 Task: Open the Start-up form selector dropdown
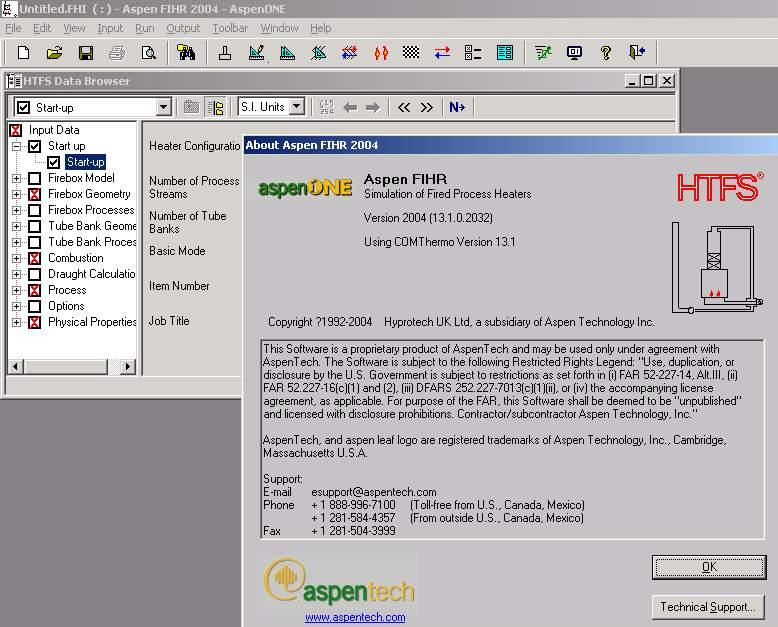[x=163, y=107]
